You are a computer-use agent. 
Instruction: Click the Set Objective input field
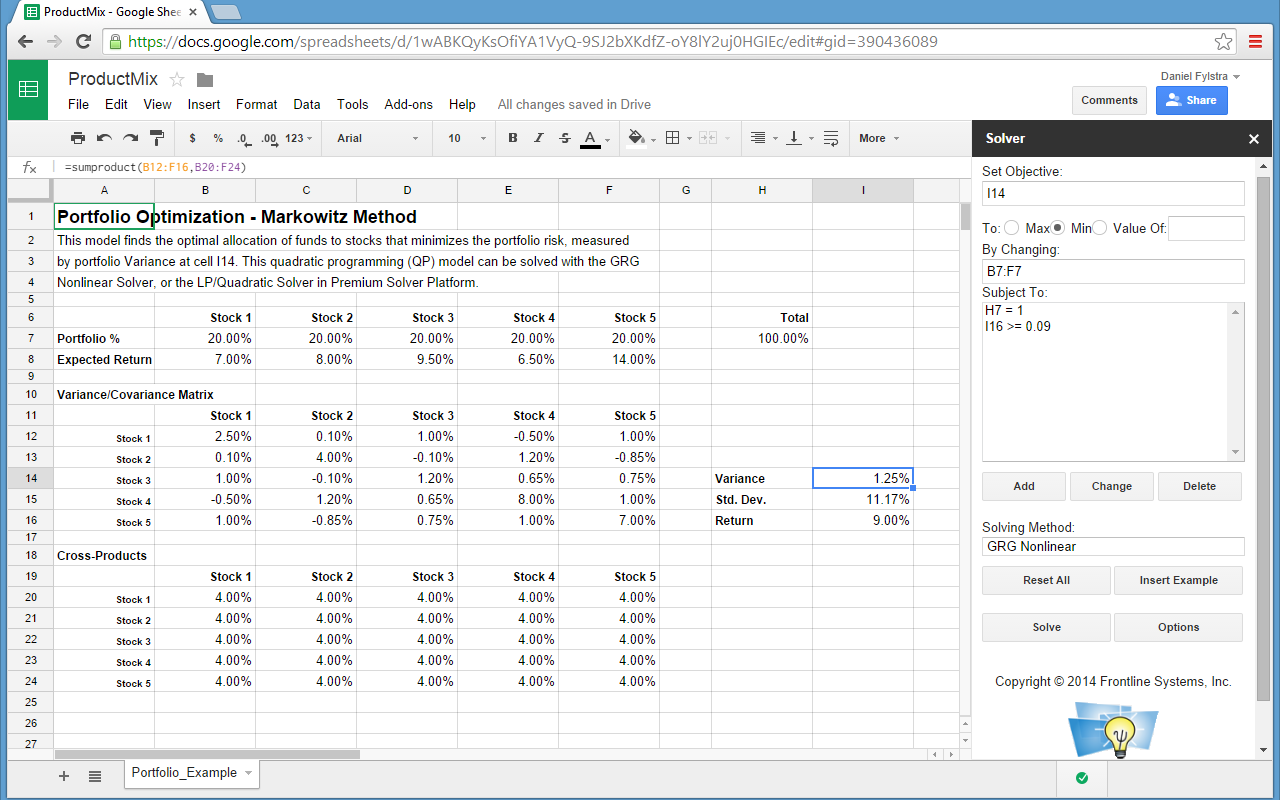pos(1113,193)
